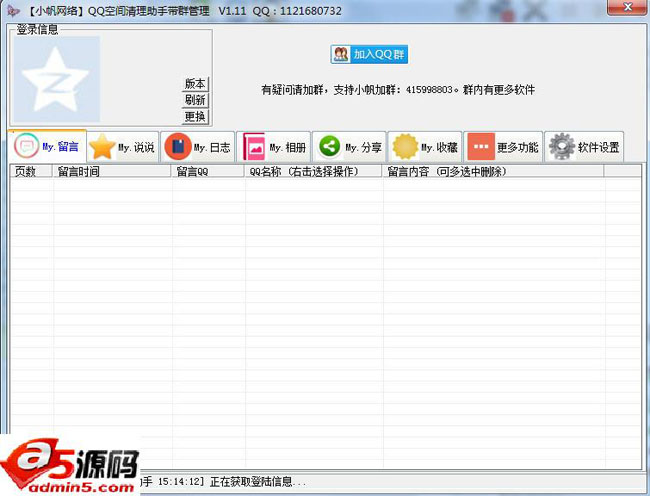Click the book icon on My.日志 tab
The image size is (650, 496).
[x=178, y=147]
